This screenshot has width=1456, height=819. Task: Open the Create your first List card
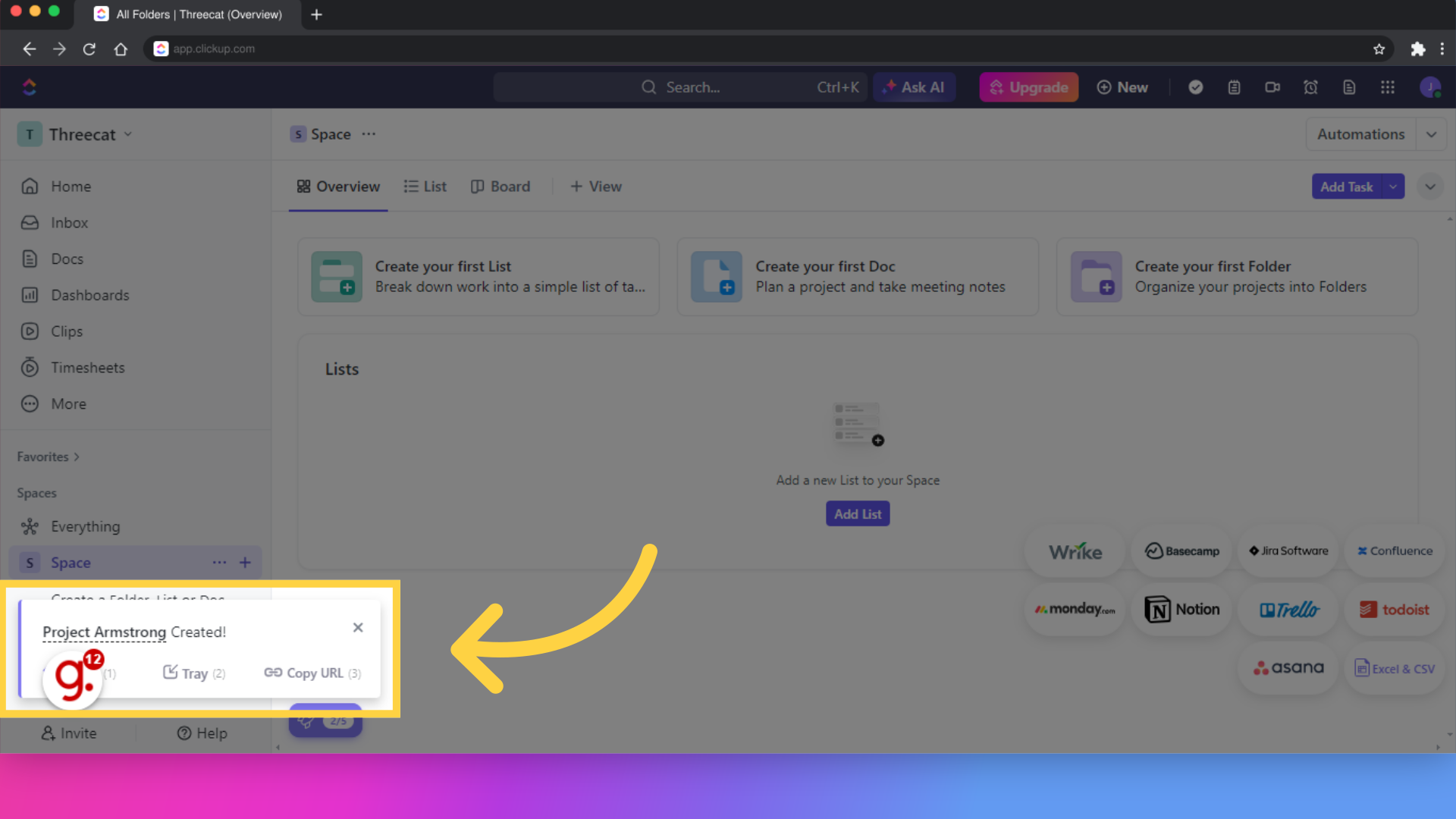pos(479,277)
